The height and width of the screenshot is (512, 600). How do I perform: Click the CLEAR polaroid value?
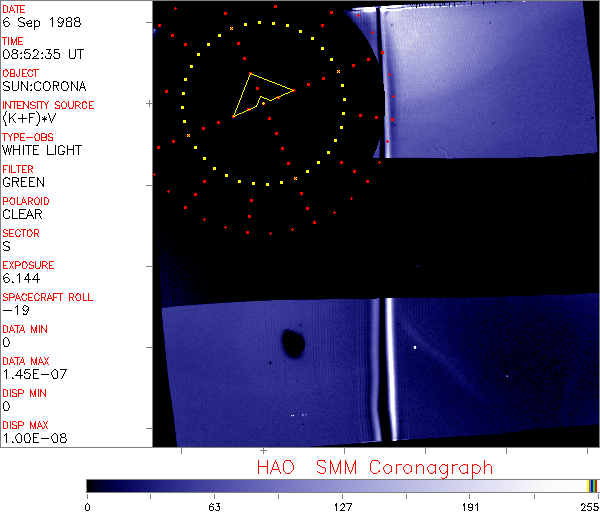(x=23, y=214)
